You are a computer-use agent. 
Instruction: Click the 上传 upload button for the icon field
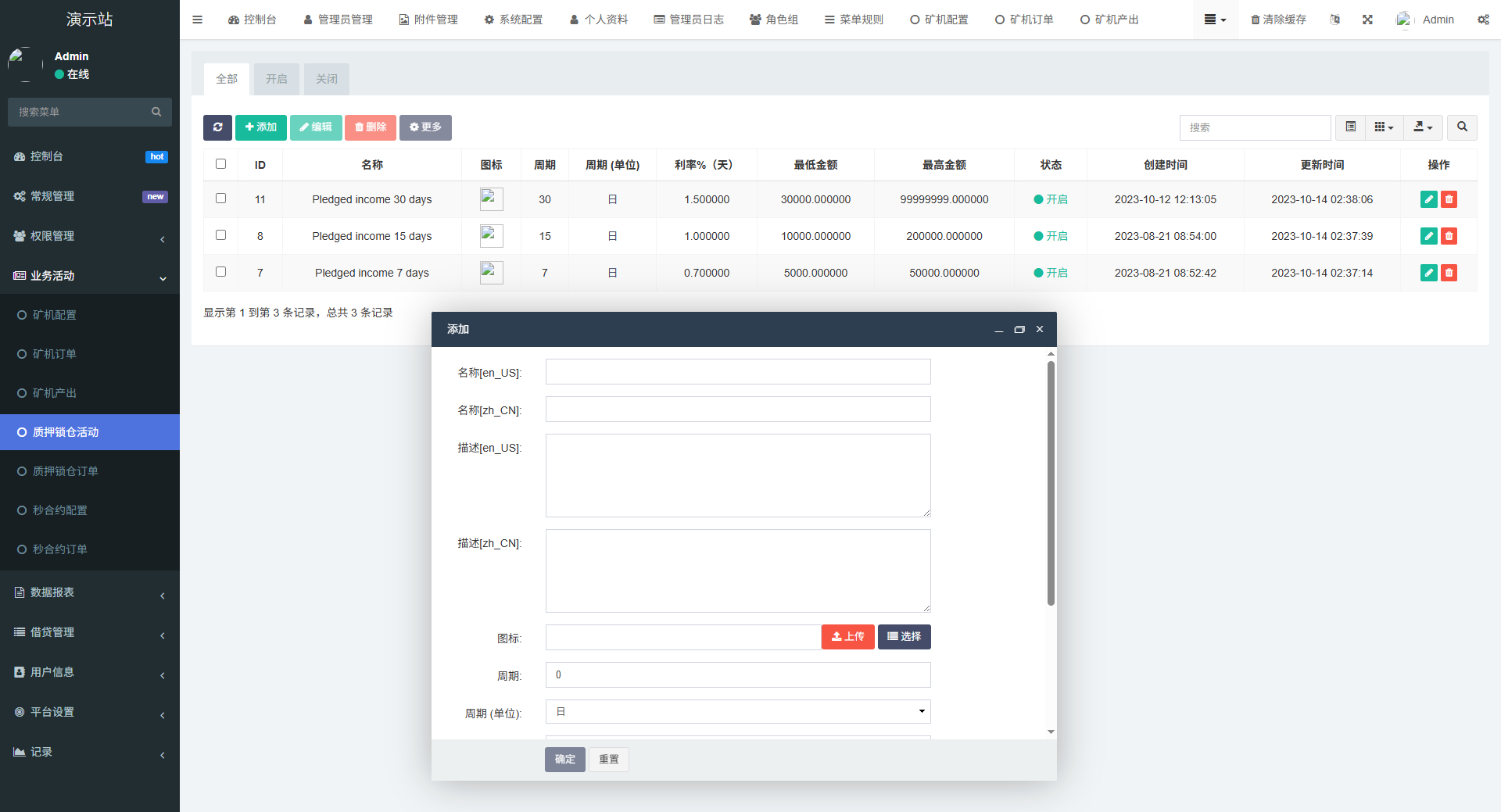click(x=847, y=637)
